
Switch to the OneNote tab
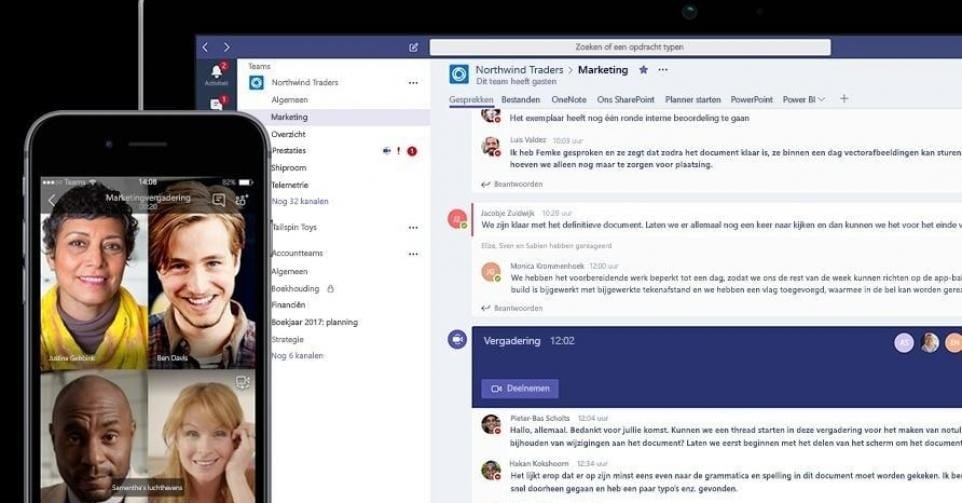[569, 100]
